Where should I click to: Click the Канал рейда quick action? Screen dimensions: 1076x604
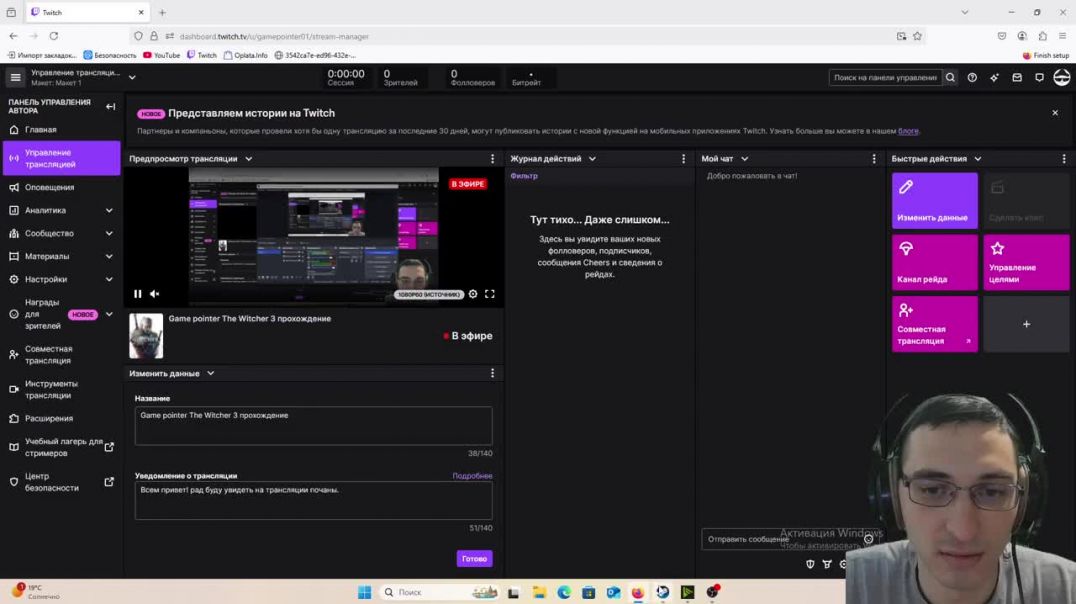click(x=935, y=262)
